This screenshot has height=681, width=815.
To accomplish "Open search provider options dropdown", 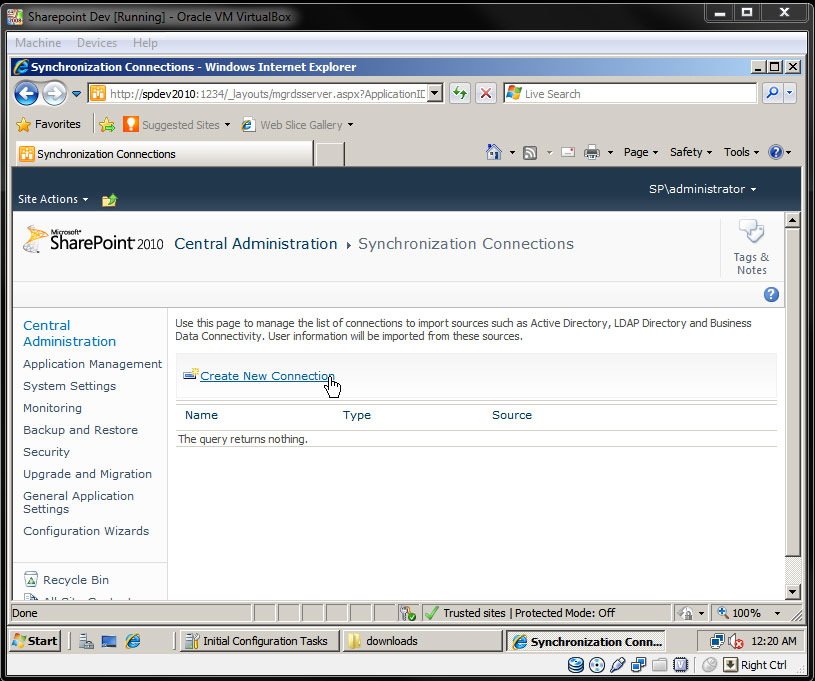I will [x=790, y=94].
